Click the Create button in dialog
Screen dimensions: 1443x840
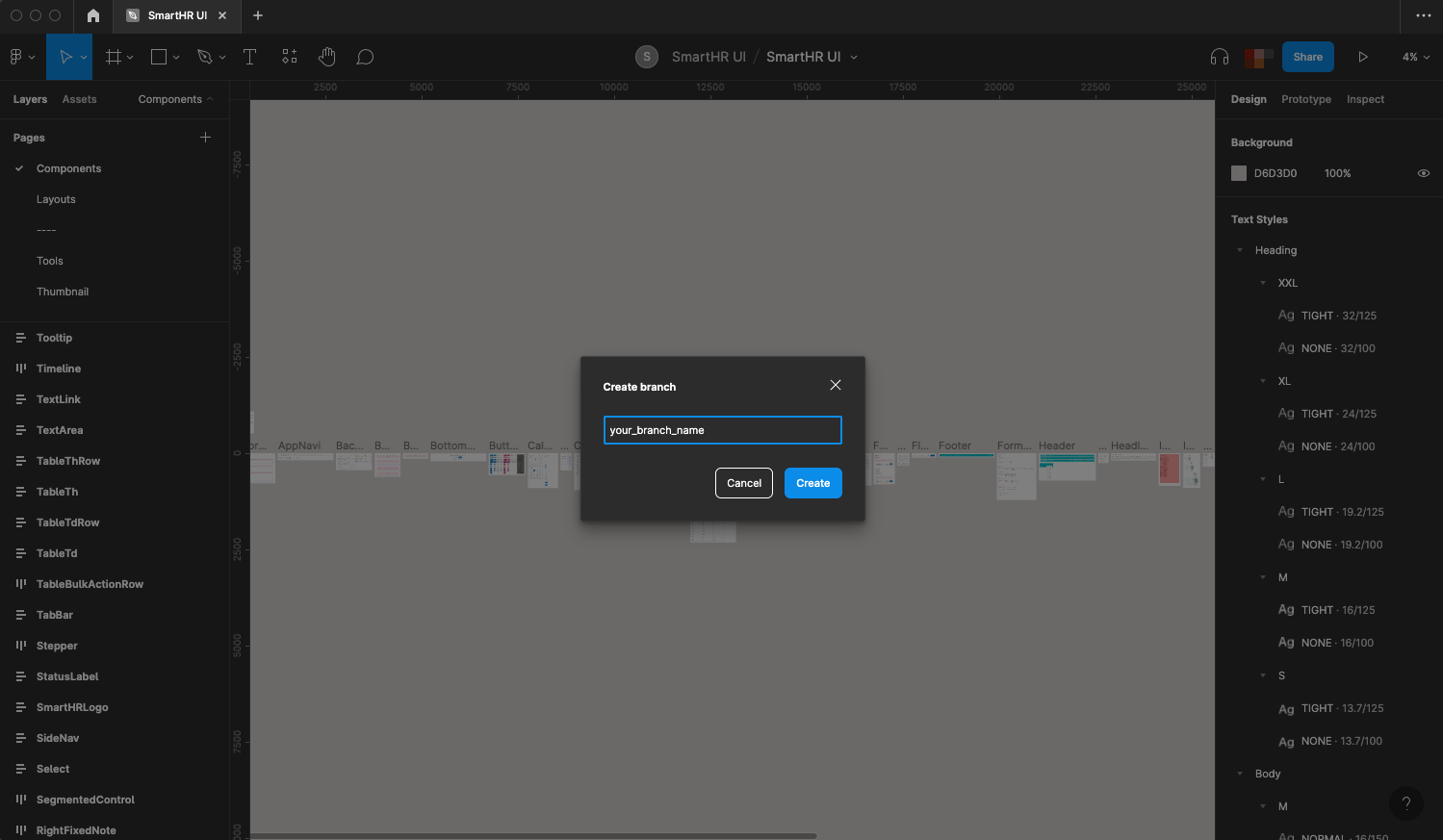[x=812, y=483]
